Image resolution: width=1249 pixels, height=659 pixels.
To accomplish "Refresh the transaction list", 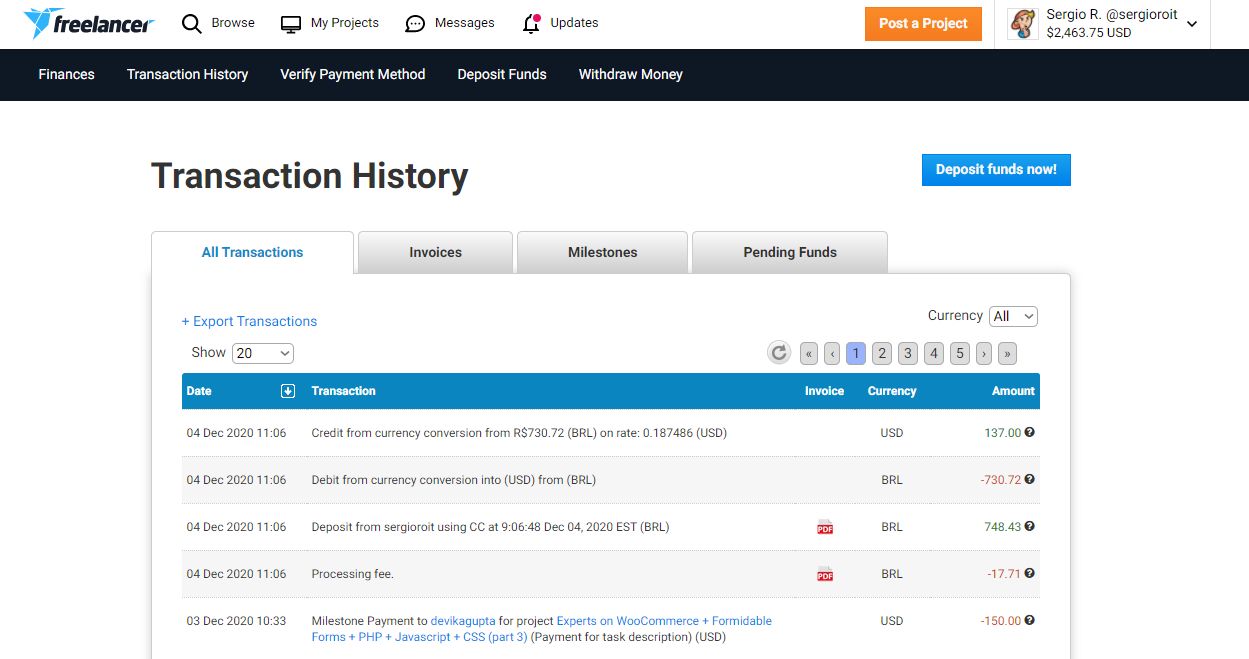I will [x=779, y=353].
